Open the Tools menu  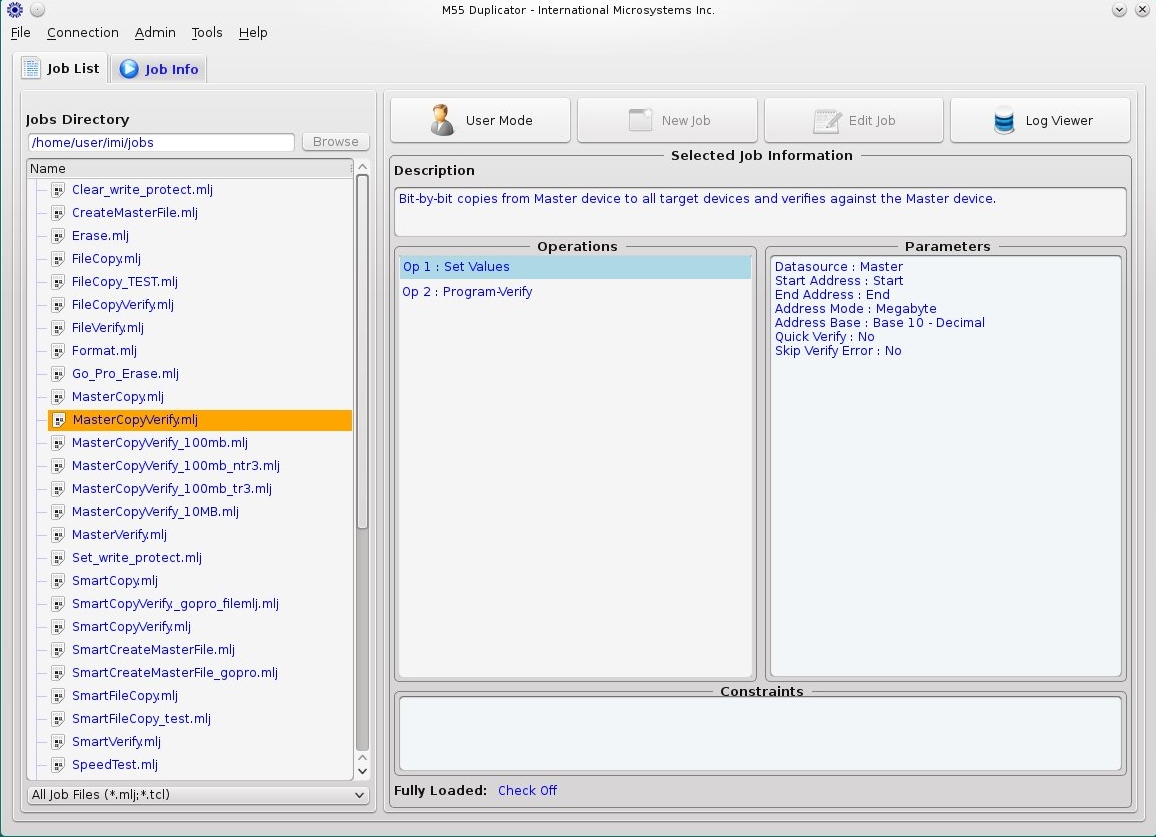point(206,32)
